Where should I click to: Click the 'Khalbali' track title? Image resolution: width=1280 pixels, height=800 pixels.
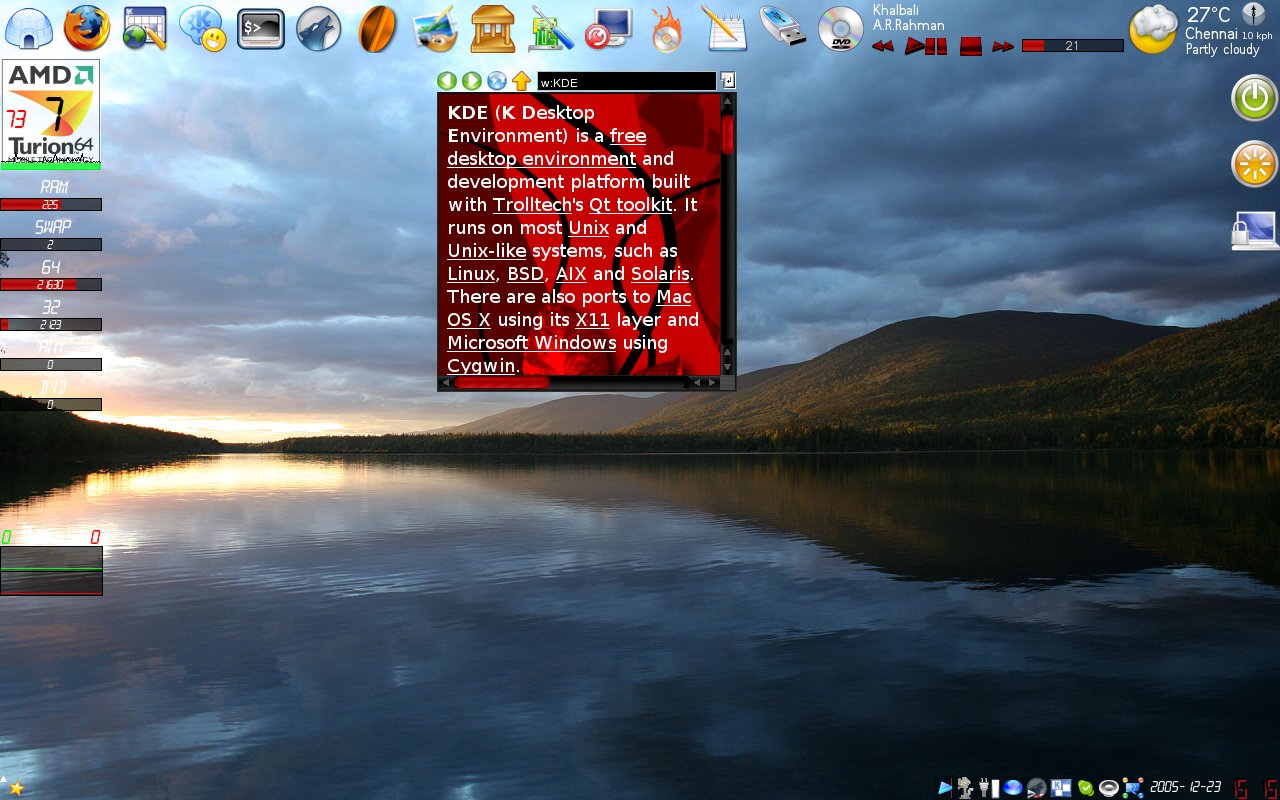tap(895, 10)
